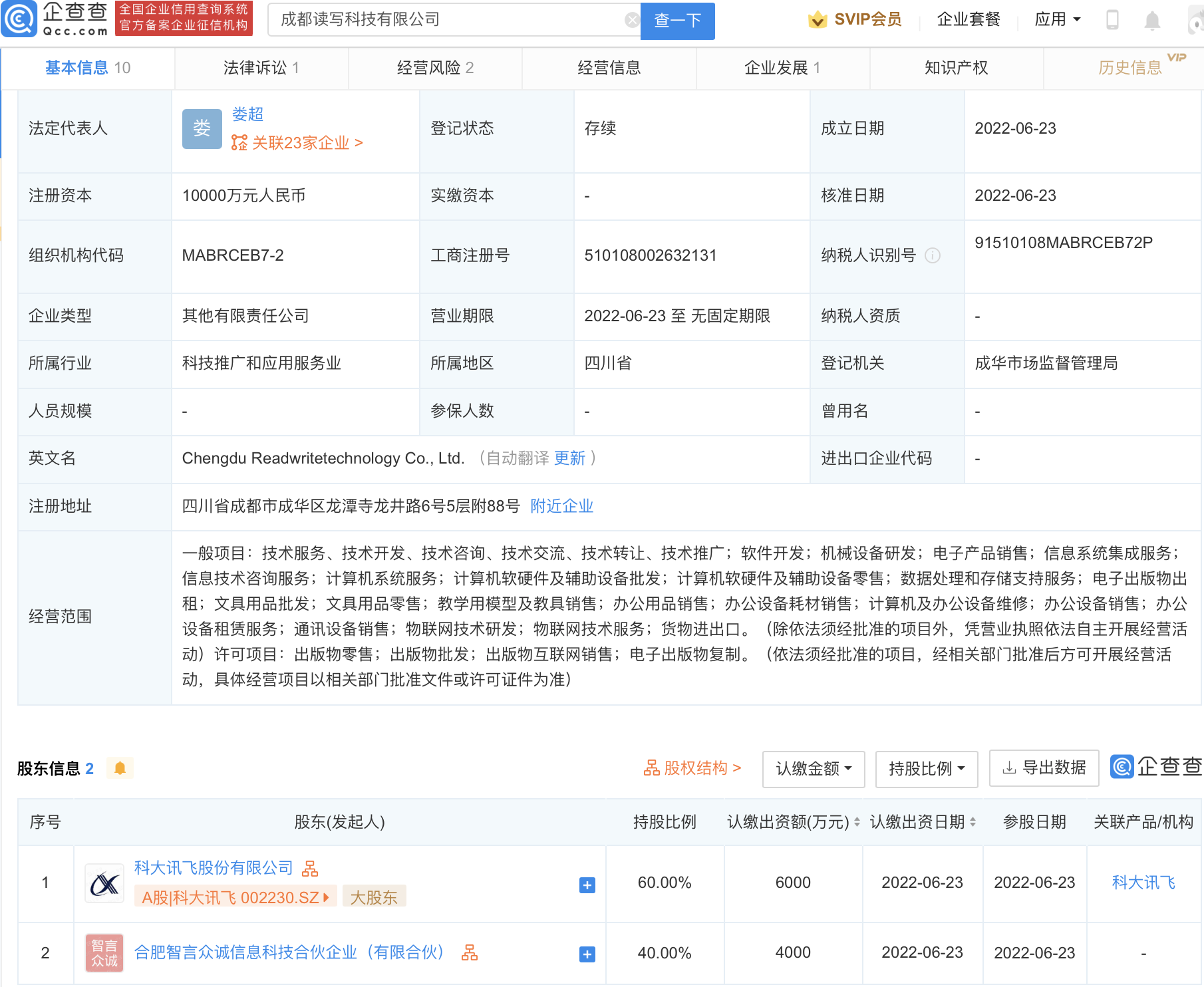1204x987 pixels.
Task: Click organization code MABRCEB7-2
Action: coord(233,255)
